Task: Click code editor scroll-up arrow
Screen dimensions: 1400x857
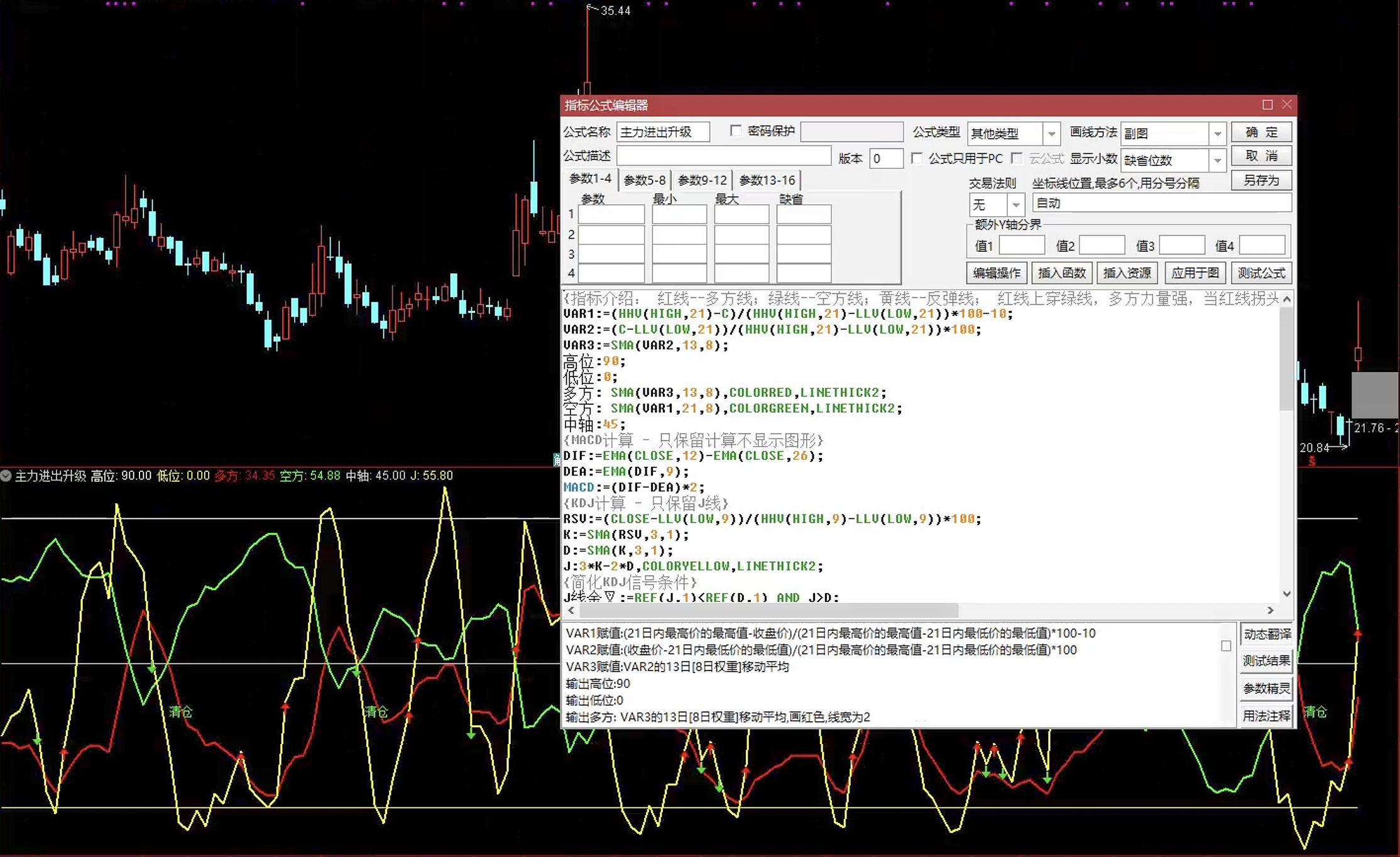Action: (1286, 300)
